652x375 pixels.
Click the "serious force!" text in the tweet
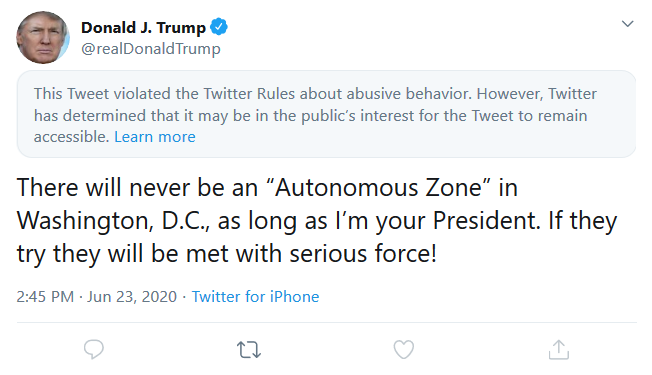pos(363,254)
